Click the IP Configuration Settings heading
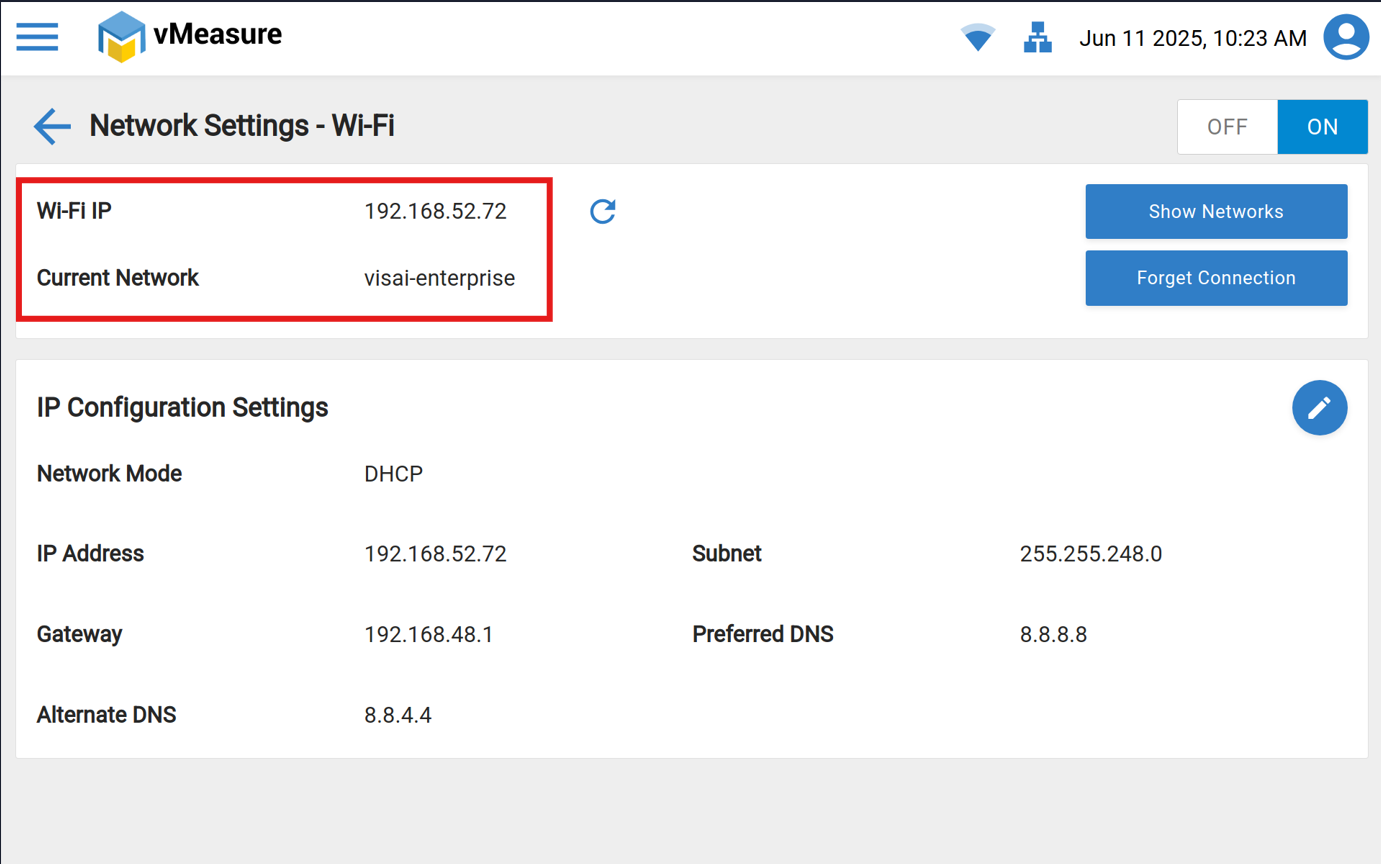This screenshot has height=864, width=1381. tap(182, 408)
